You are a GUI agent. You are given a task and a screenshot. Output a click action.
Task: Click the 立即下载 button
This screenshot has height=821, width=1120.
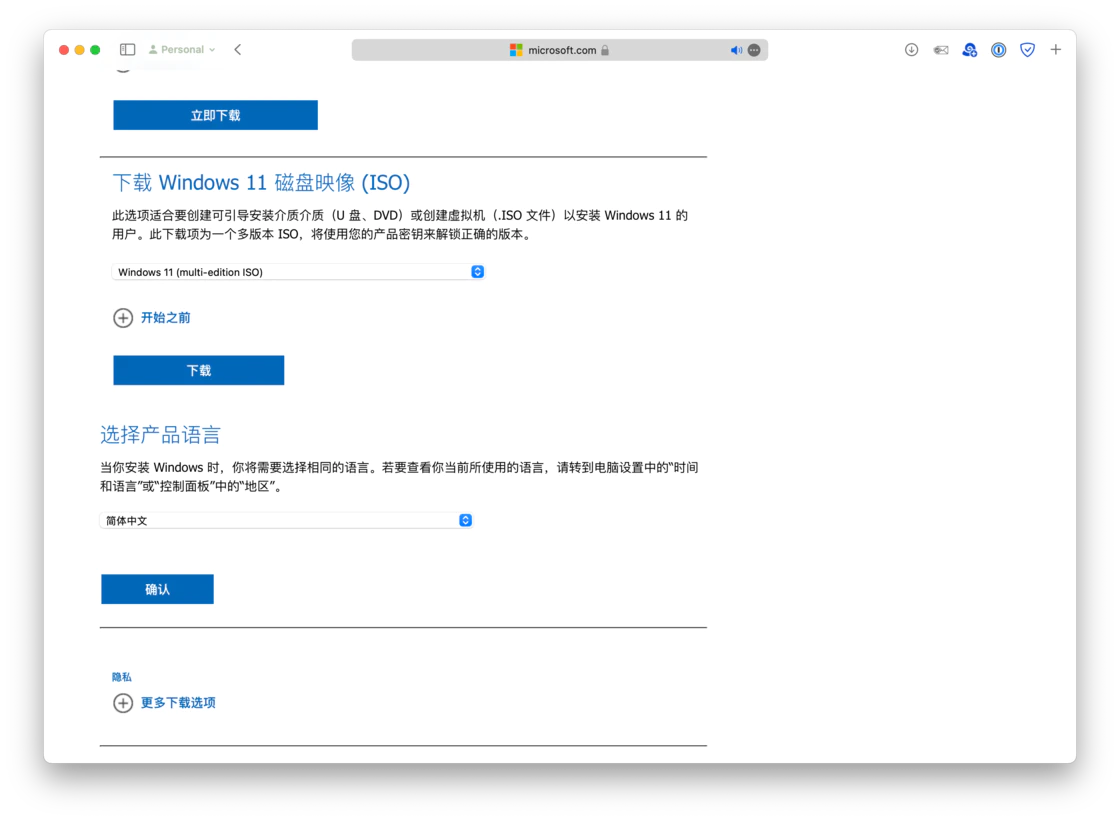[215, 115]
